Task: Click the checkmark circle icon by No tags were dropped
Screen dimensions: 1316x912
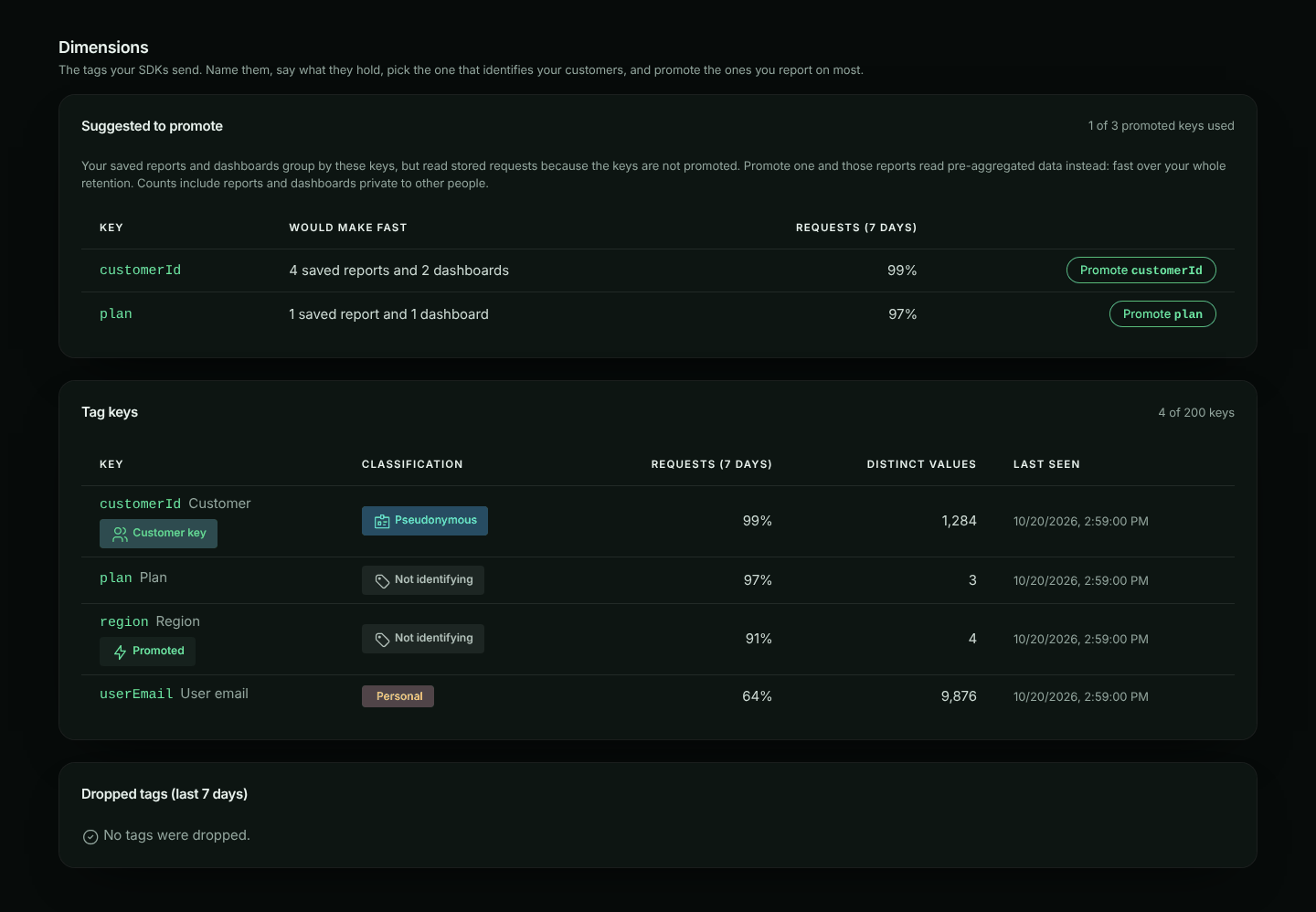Action: [90, 837]
